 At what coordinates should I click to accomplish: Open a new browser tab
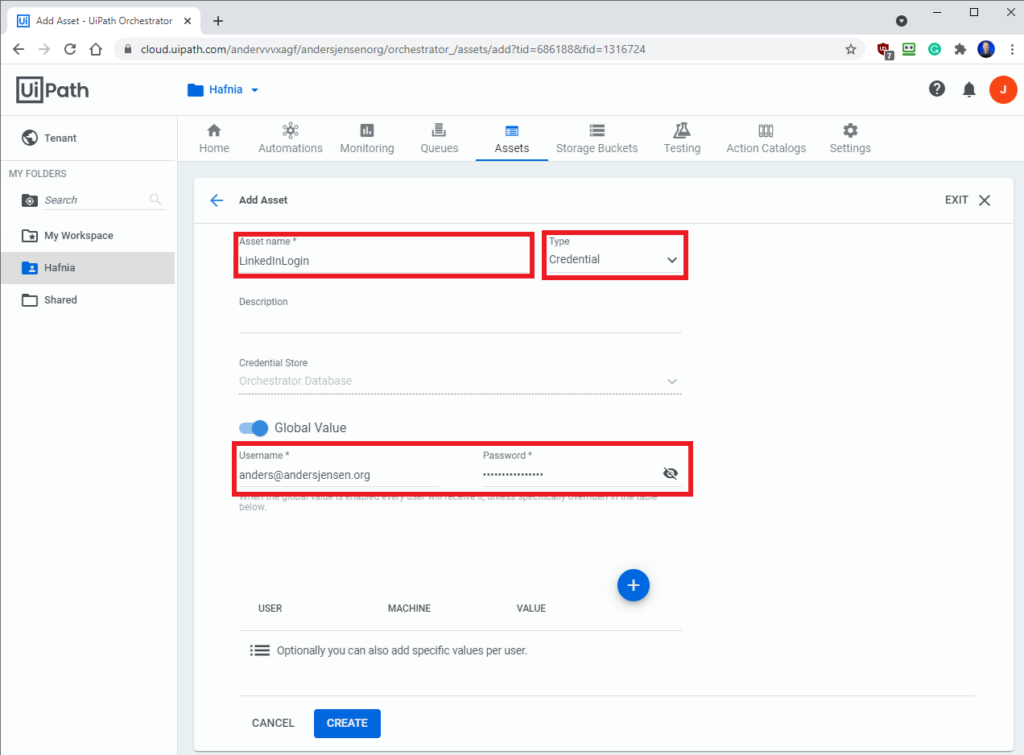(x=218, y=21)
